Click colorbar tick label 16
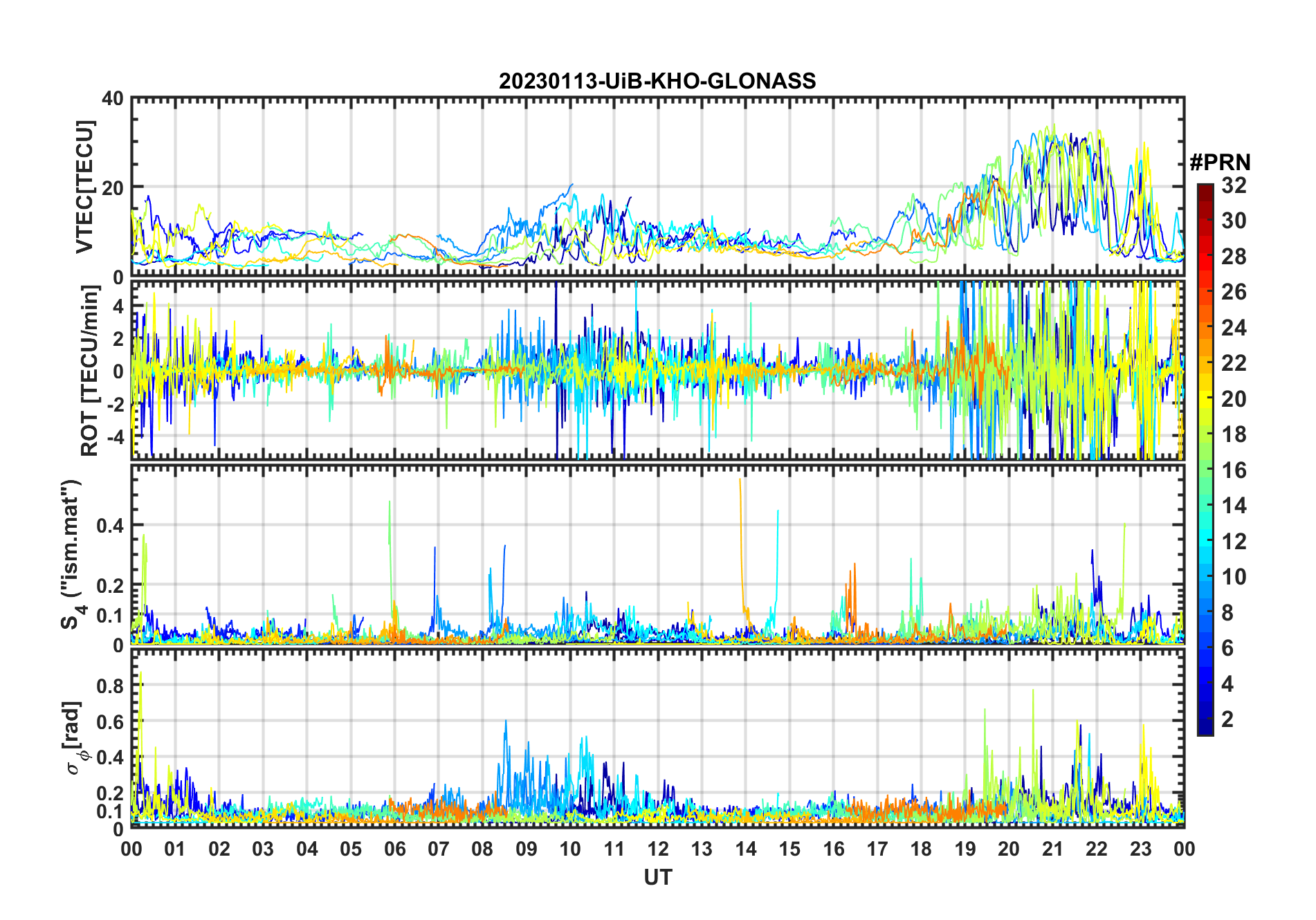1316x920 pixels. click(x=1234, y=470)
